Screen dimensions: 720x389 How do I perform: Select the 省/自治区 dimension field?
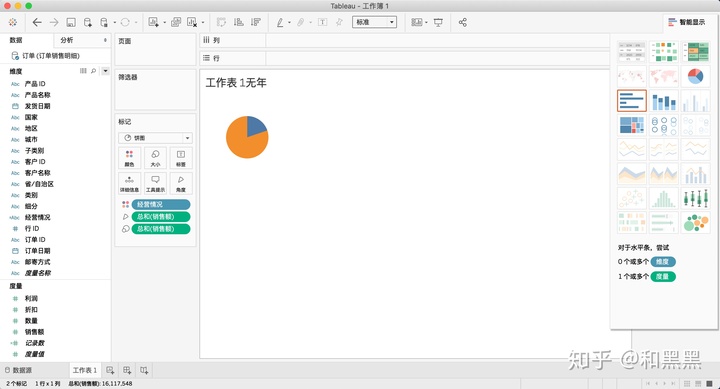coord(39,184)
